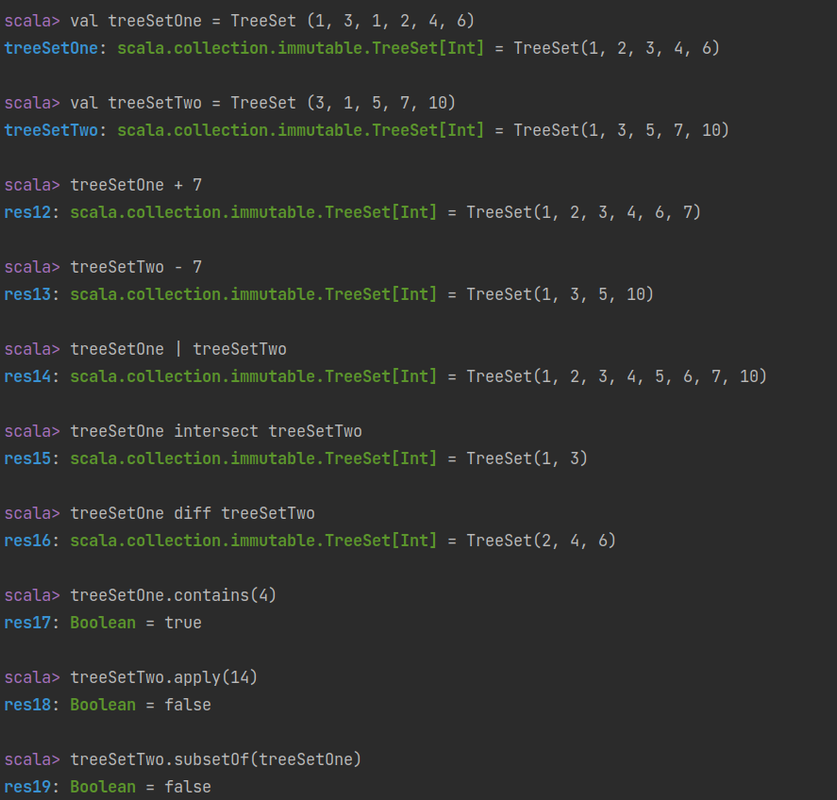This screenshot has height=800, width=837.
Task: Click the res18 result label
Action: point(28,705)
